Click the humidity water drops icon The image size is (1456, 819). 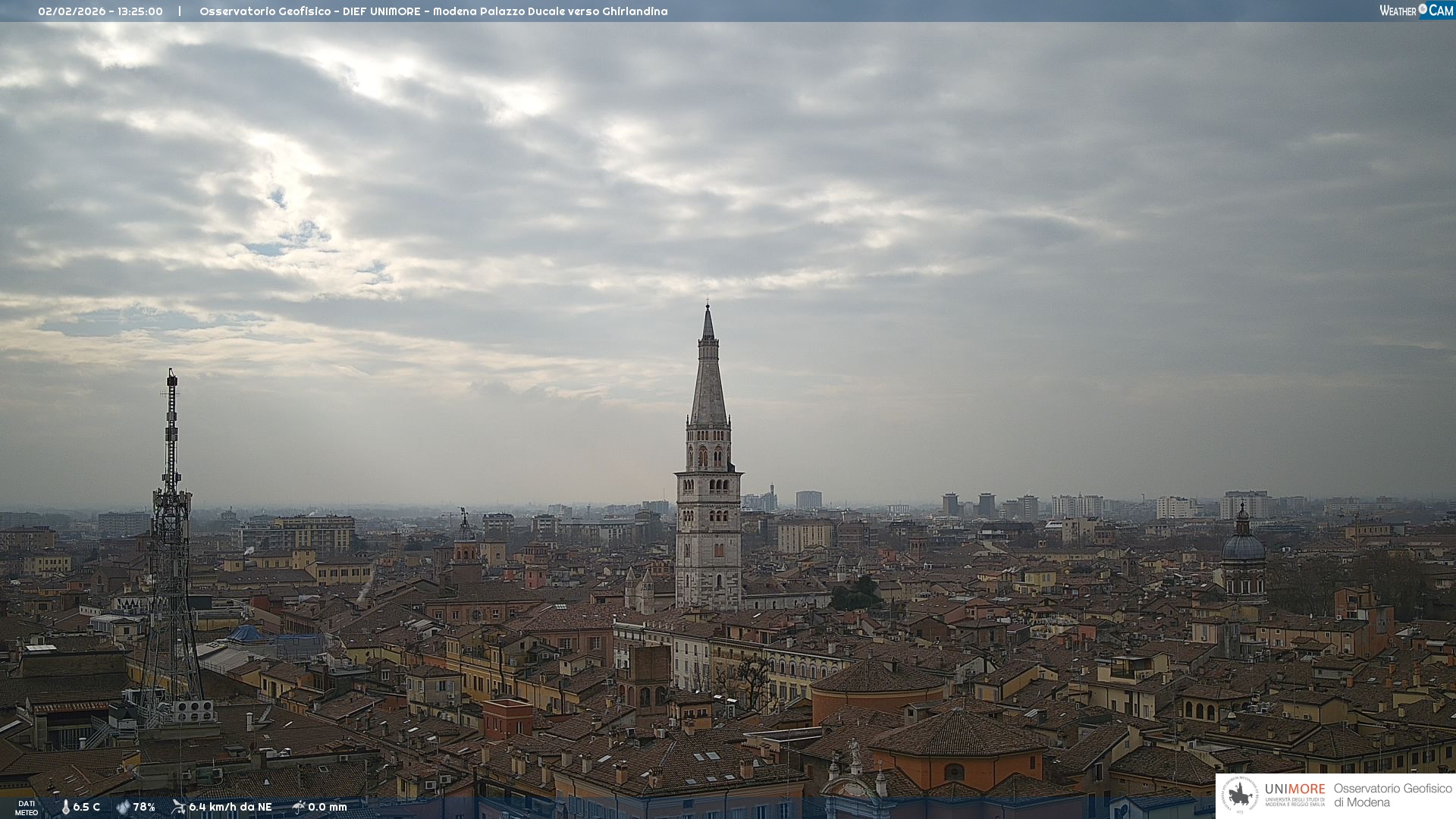[x=123, y=807]
